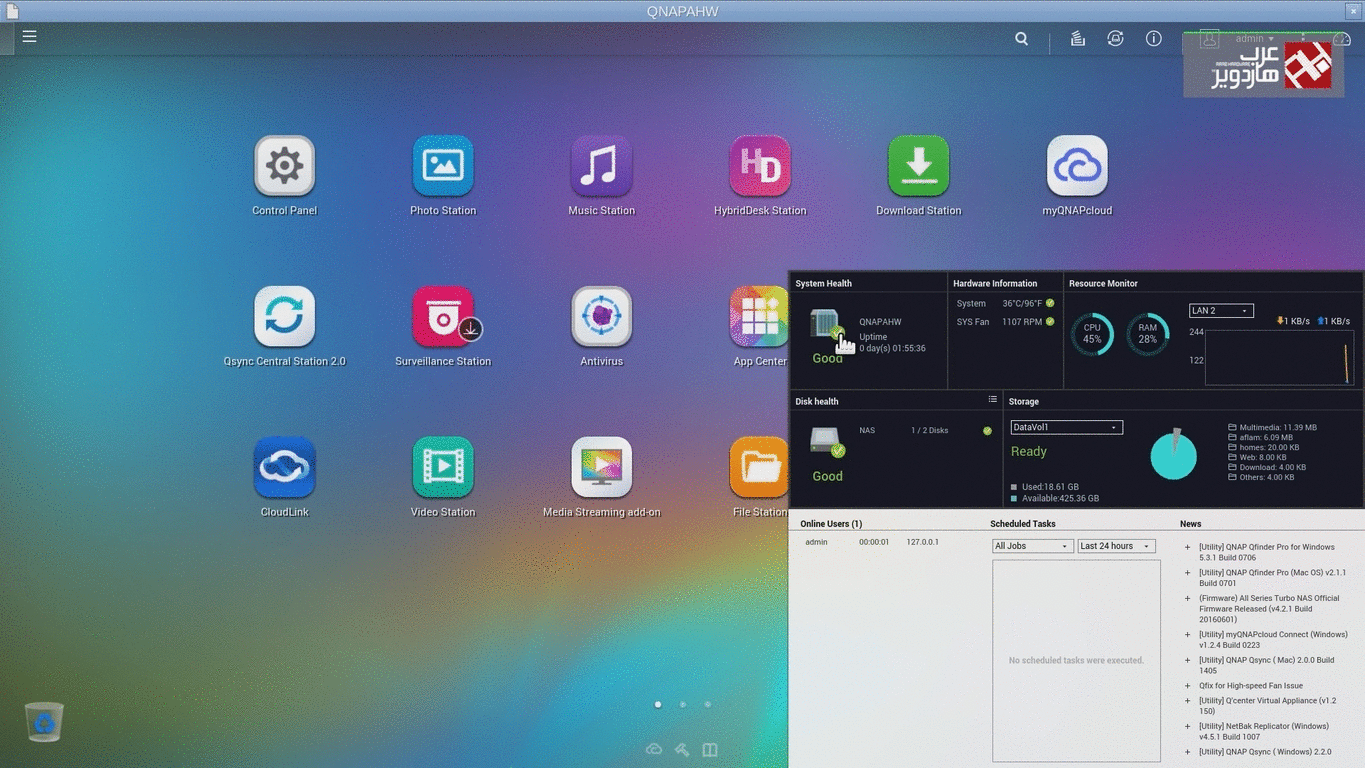Click the Uptime 0 day(s) 01:55:36 text
This screenshot has height=768, width=1365.
892,342
